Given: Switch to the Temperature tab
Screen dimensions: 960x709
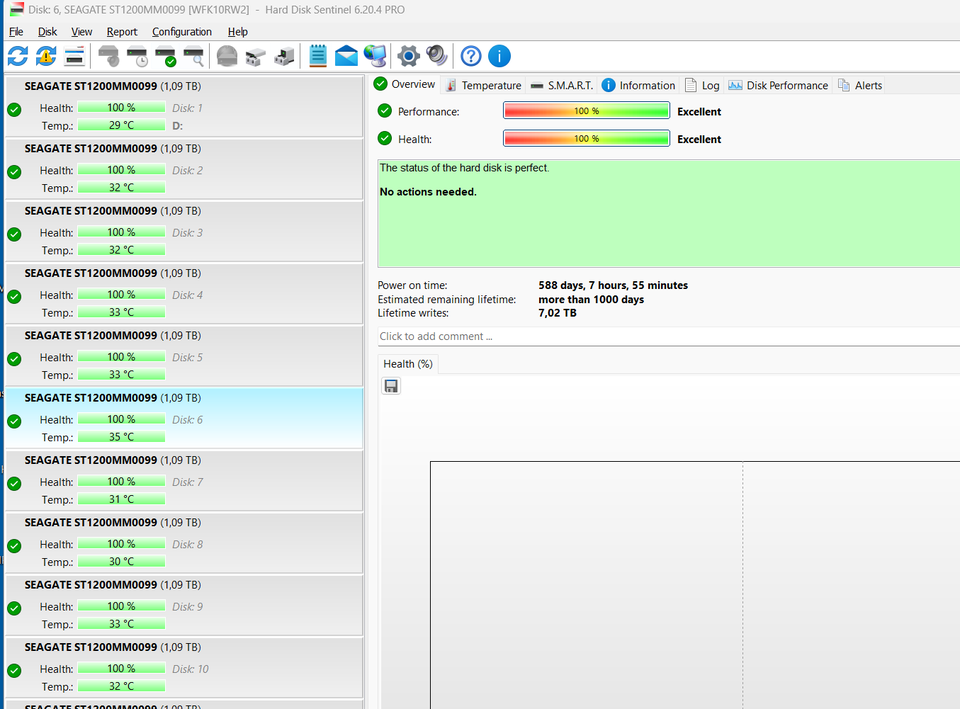Looking at the screenshot, I should pyautogui.click(x=483, y=85).
